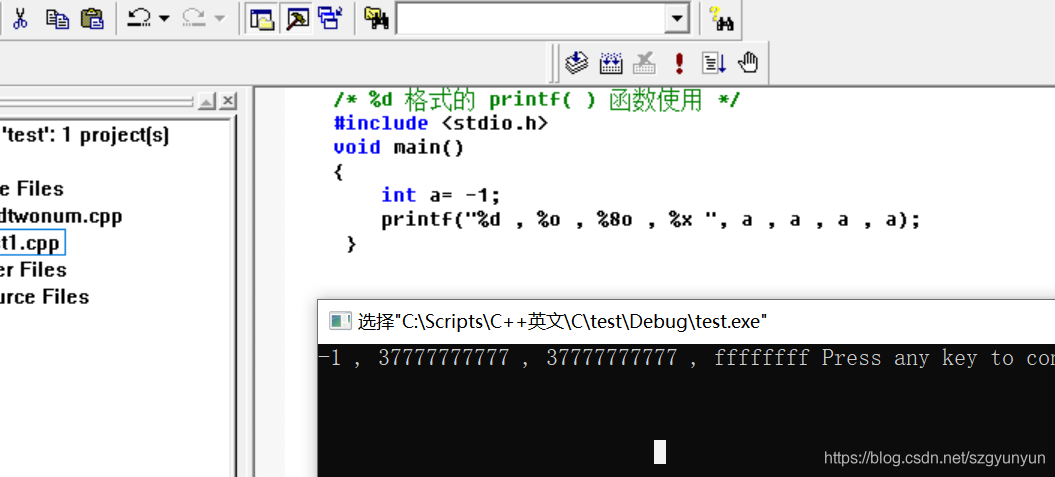
Task: Click the grayed Stop Build icon
Action: click(x=645, y=63)
